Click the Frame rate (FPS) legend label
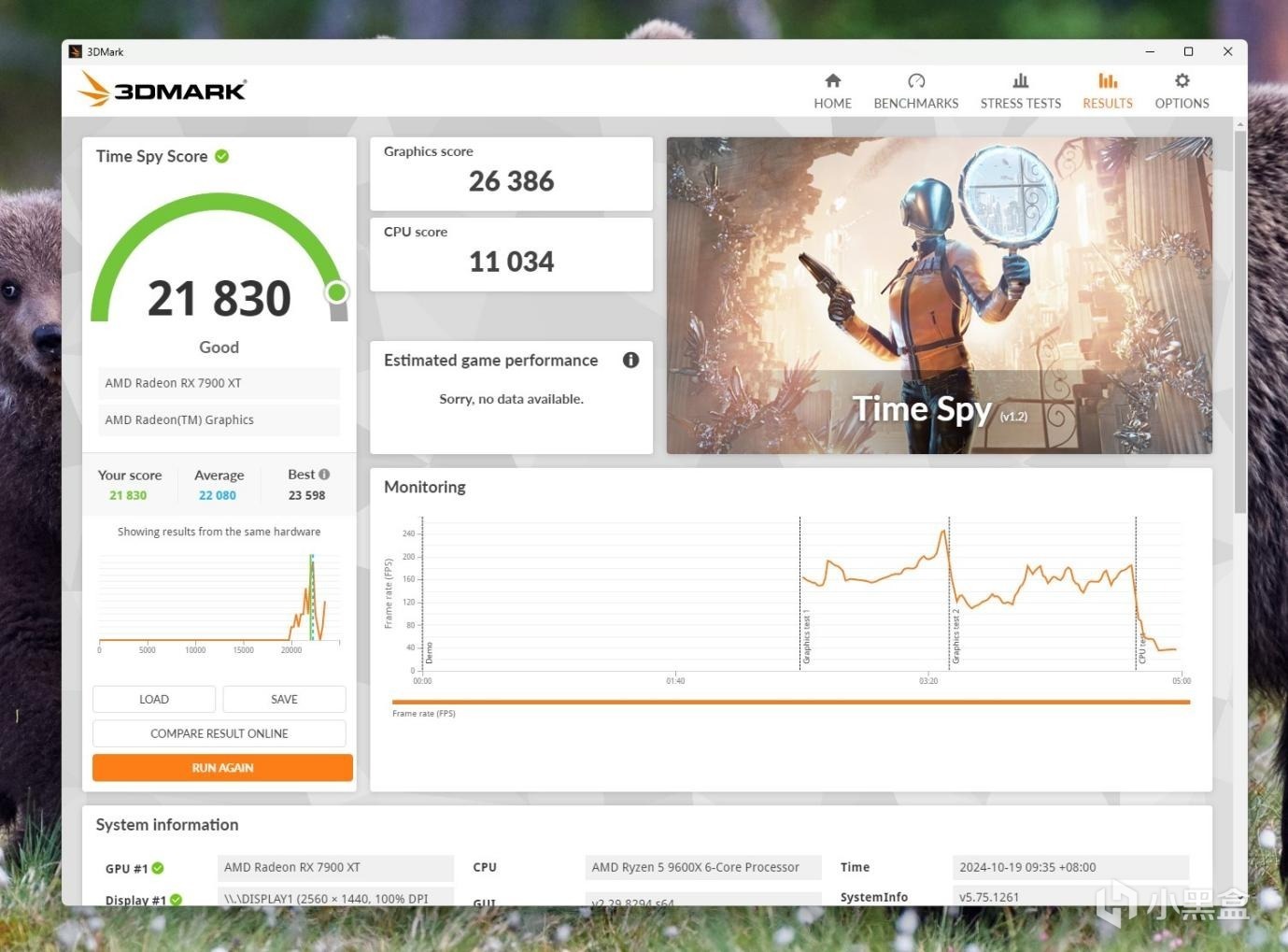This screenshot has height=952, width=1288. [424, 714]
